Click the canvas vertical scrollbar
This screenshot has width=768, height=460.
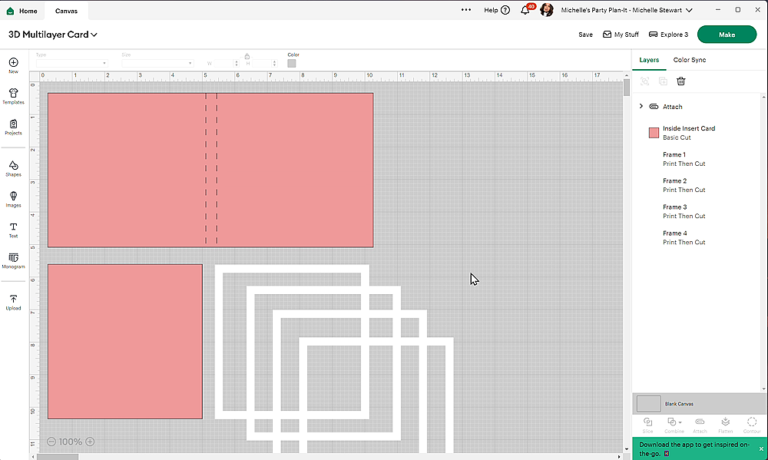click(626, 88)
